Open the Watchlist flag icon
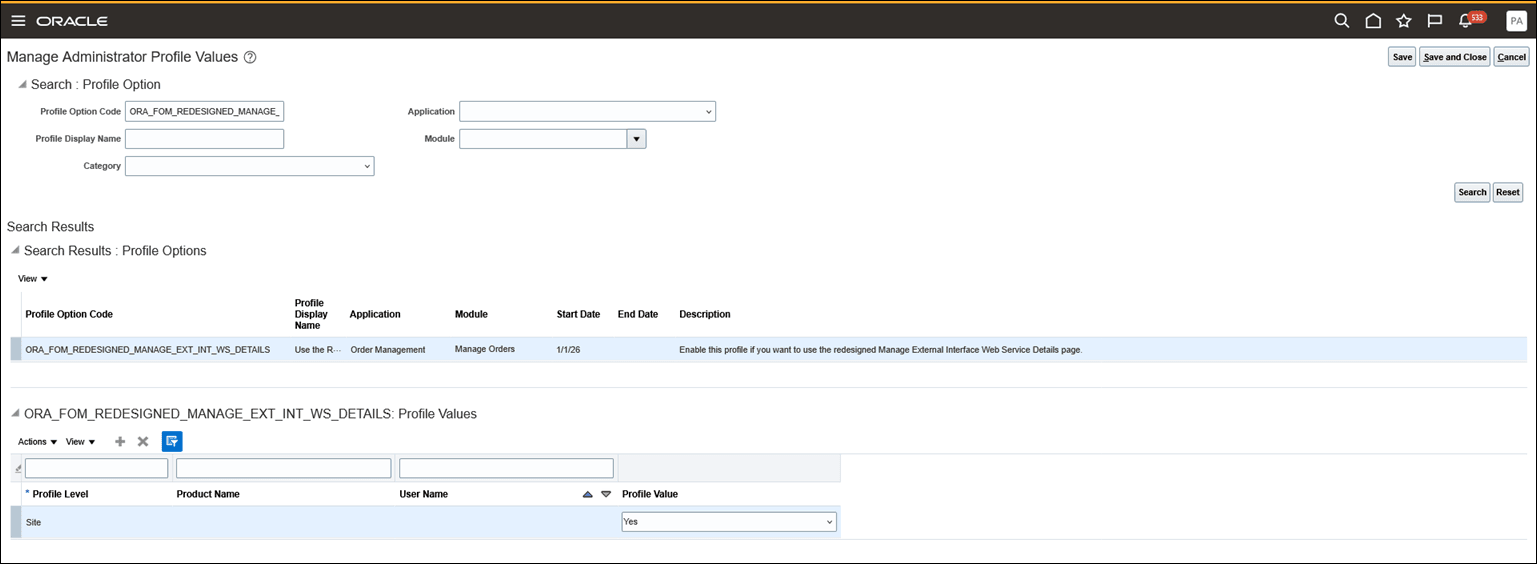The image size is (1537, 564). [1434, 21]
